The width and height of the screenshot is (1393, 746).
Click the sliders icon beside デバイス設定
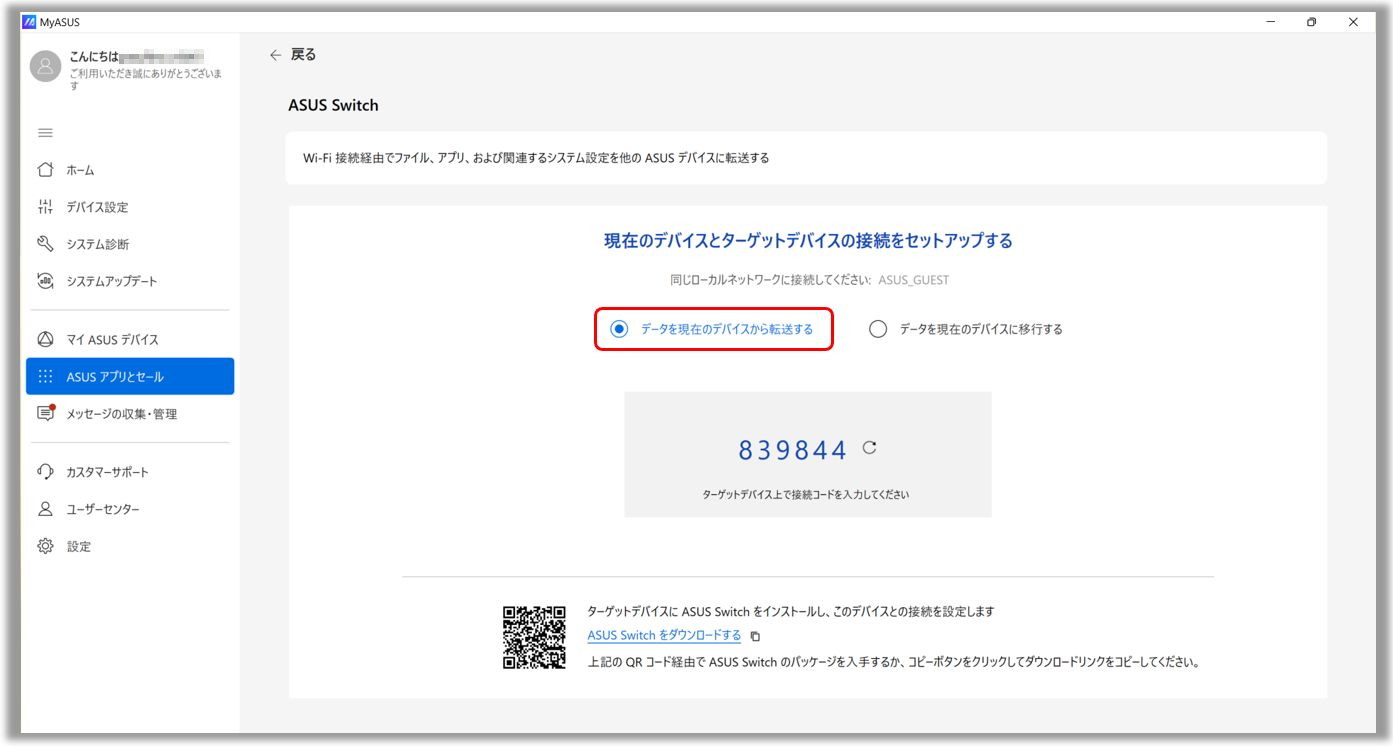coord(45,207)
